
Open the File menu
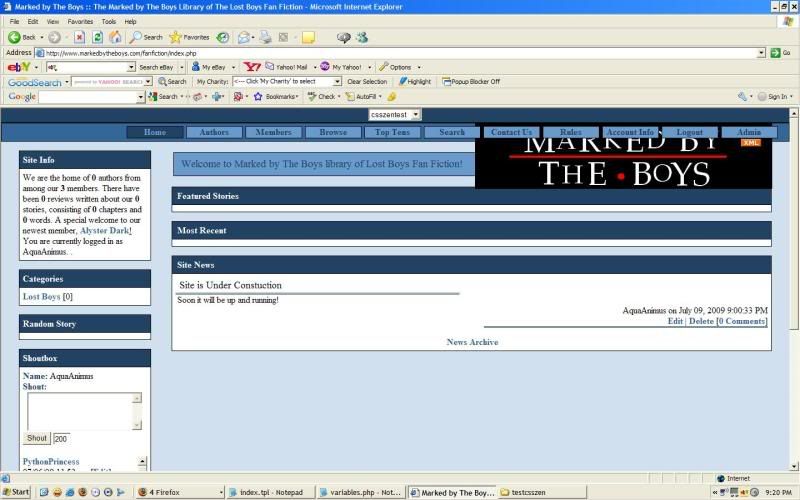pyautogui.click(x=14, y=21)
